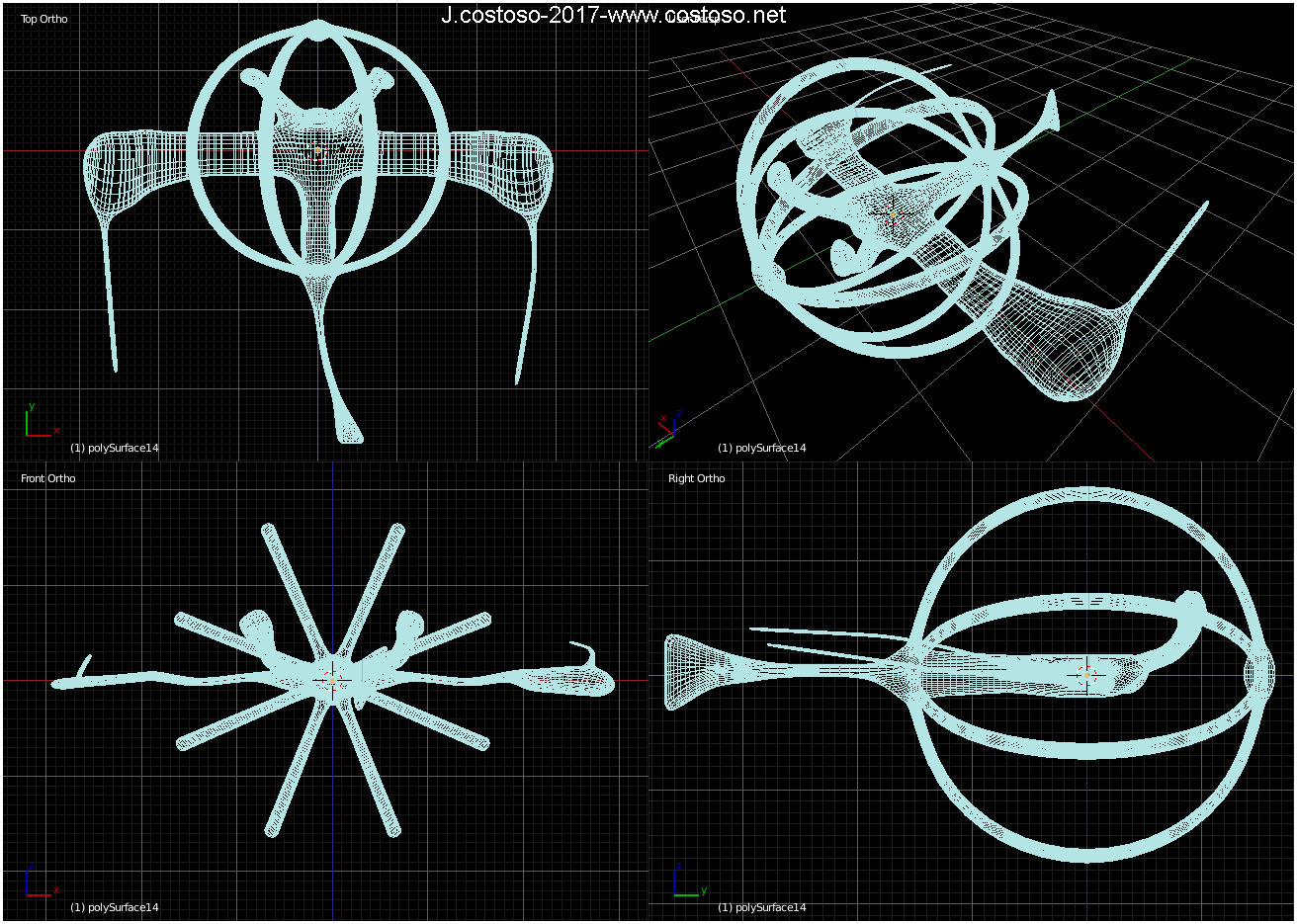Click the Top Ortho viewport label
The height and width of the screenshot is (924, 1297).
(x=44, y=19)
